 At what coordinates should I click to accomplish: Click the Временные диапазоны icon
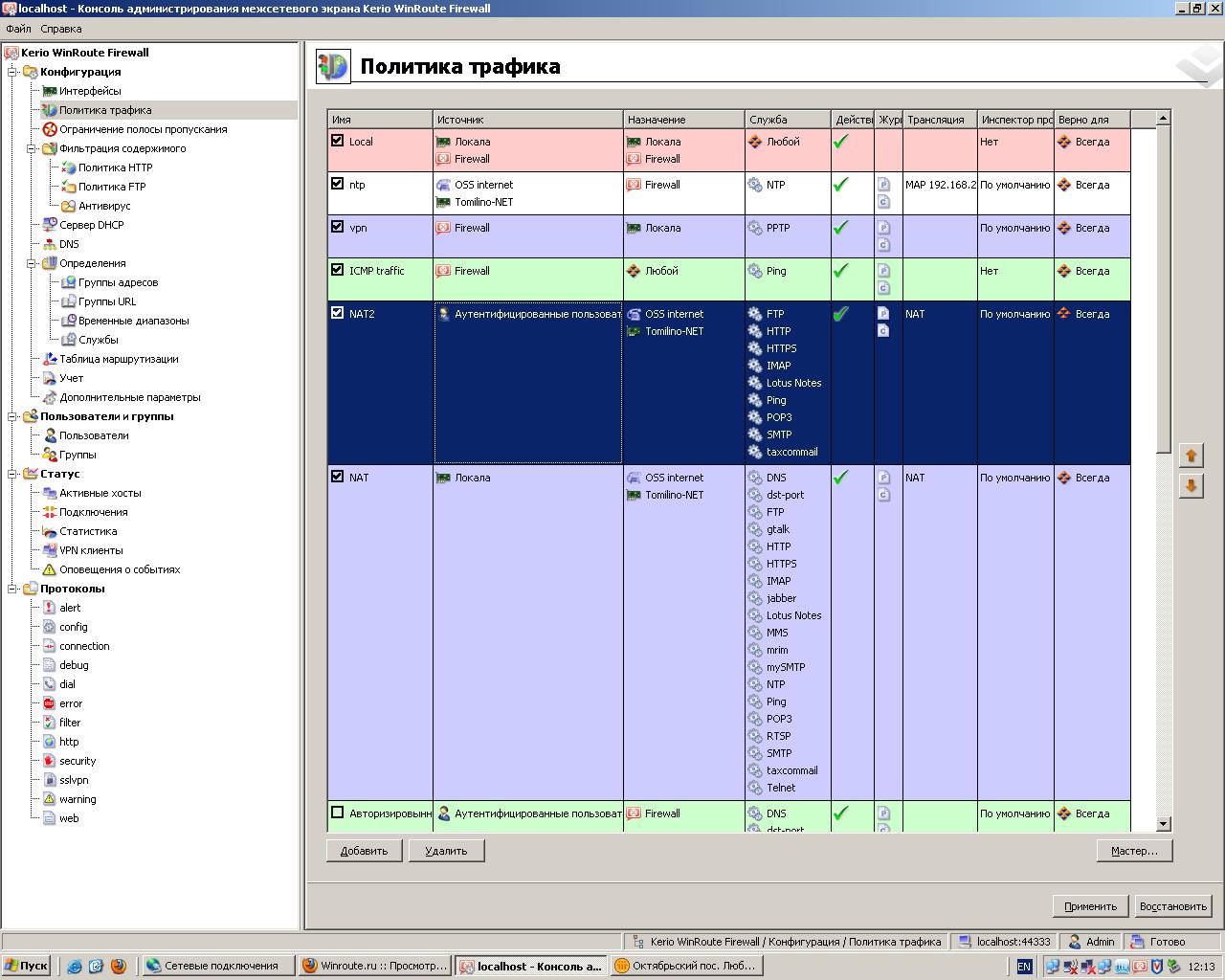point(69,321)
